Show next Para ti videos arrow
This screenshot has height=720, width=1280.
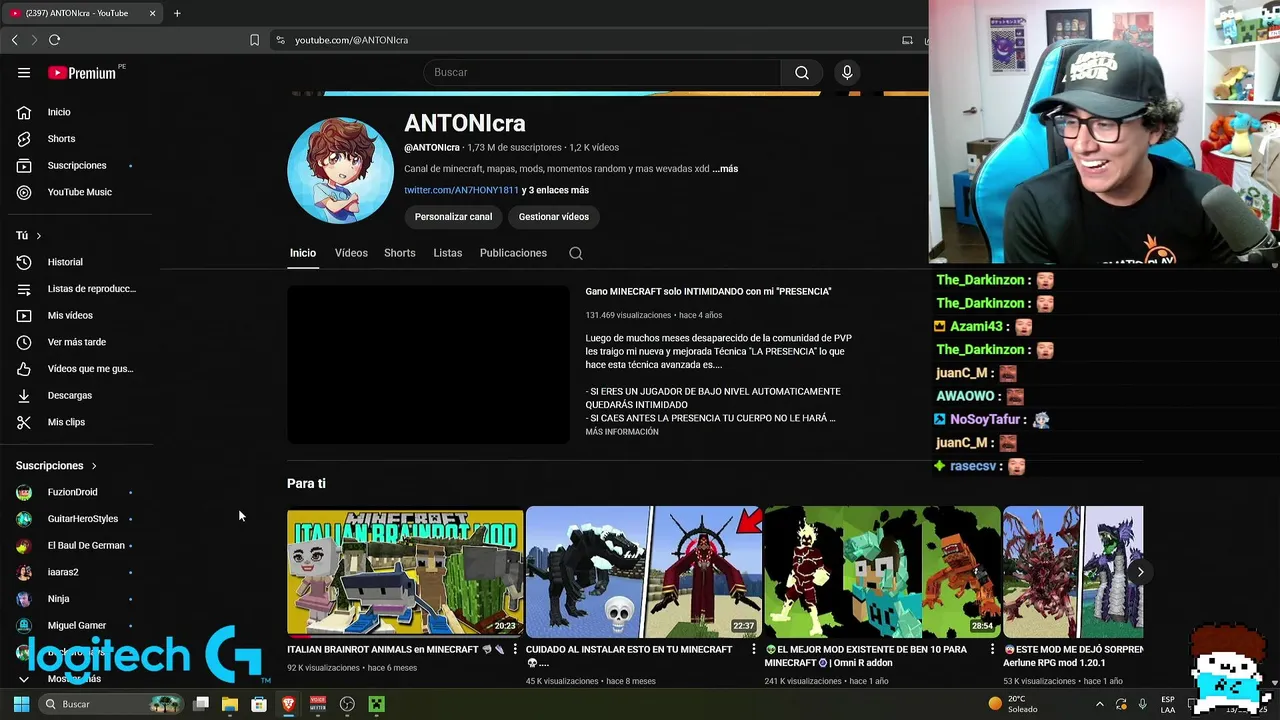pos(1140,572)
